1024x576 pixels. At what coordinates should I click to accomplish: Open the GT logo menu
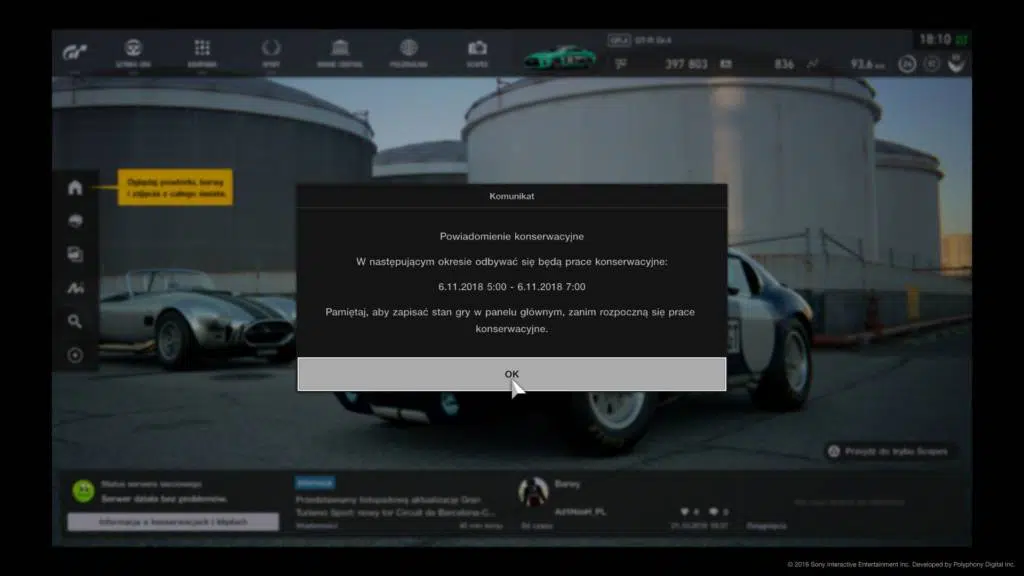74,52
